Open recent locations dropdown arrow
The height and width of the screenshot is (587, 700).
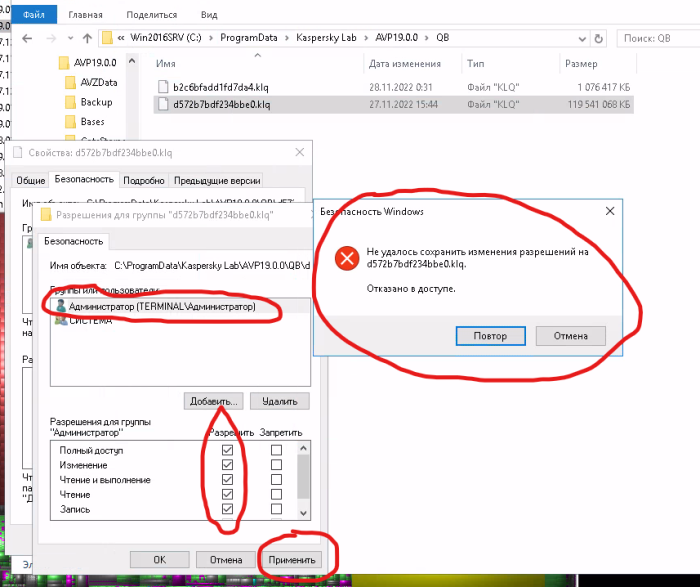pos(70,38)
